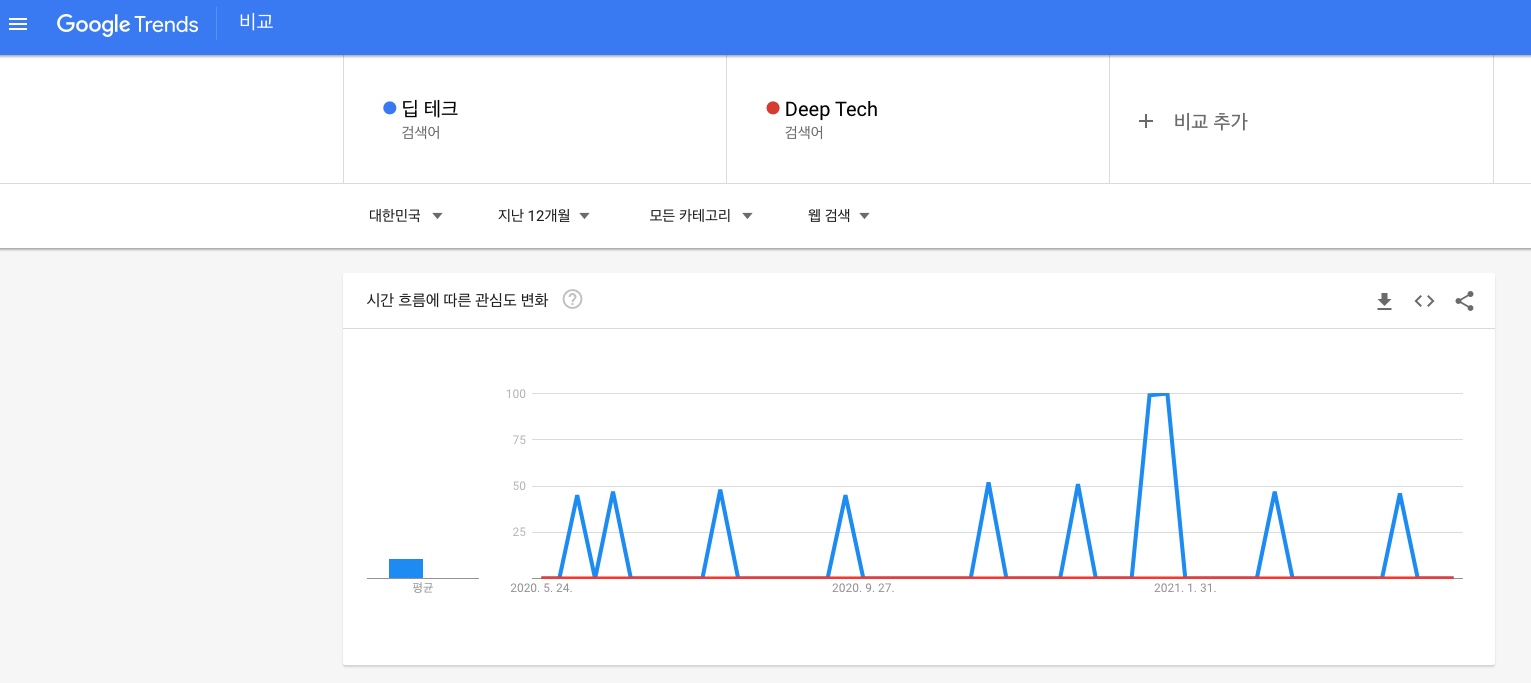
Task: Click the blue average bar above 평균
Action: [406, 568]
